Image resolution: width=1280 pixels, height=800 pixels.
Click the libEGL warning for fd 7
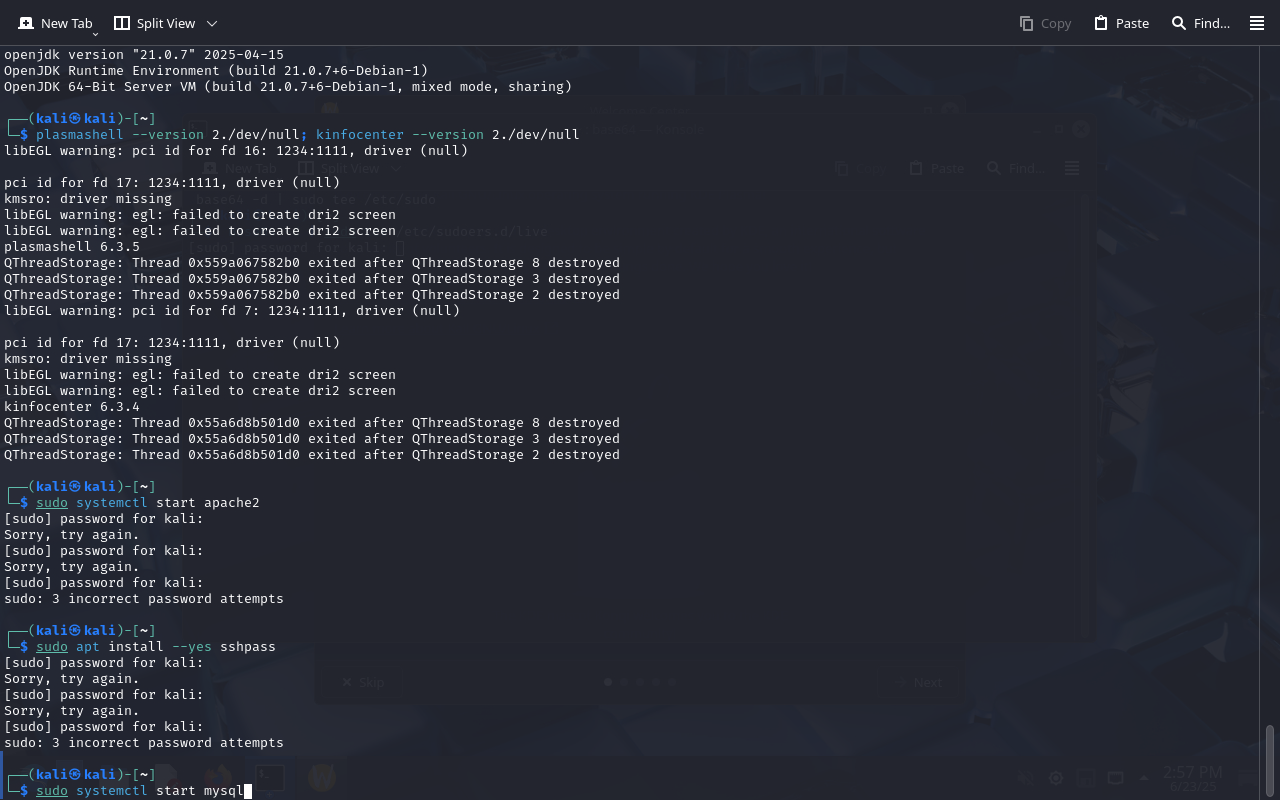point(232,311)
